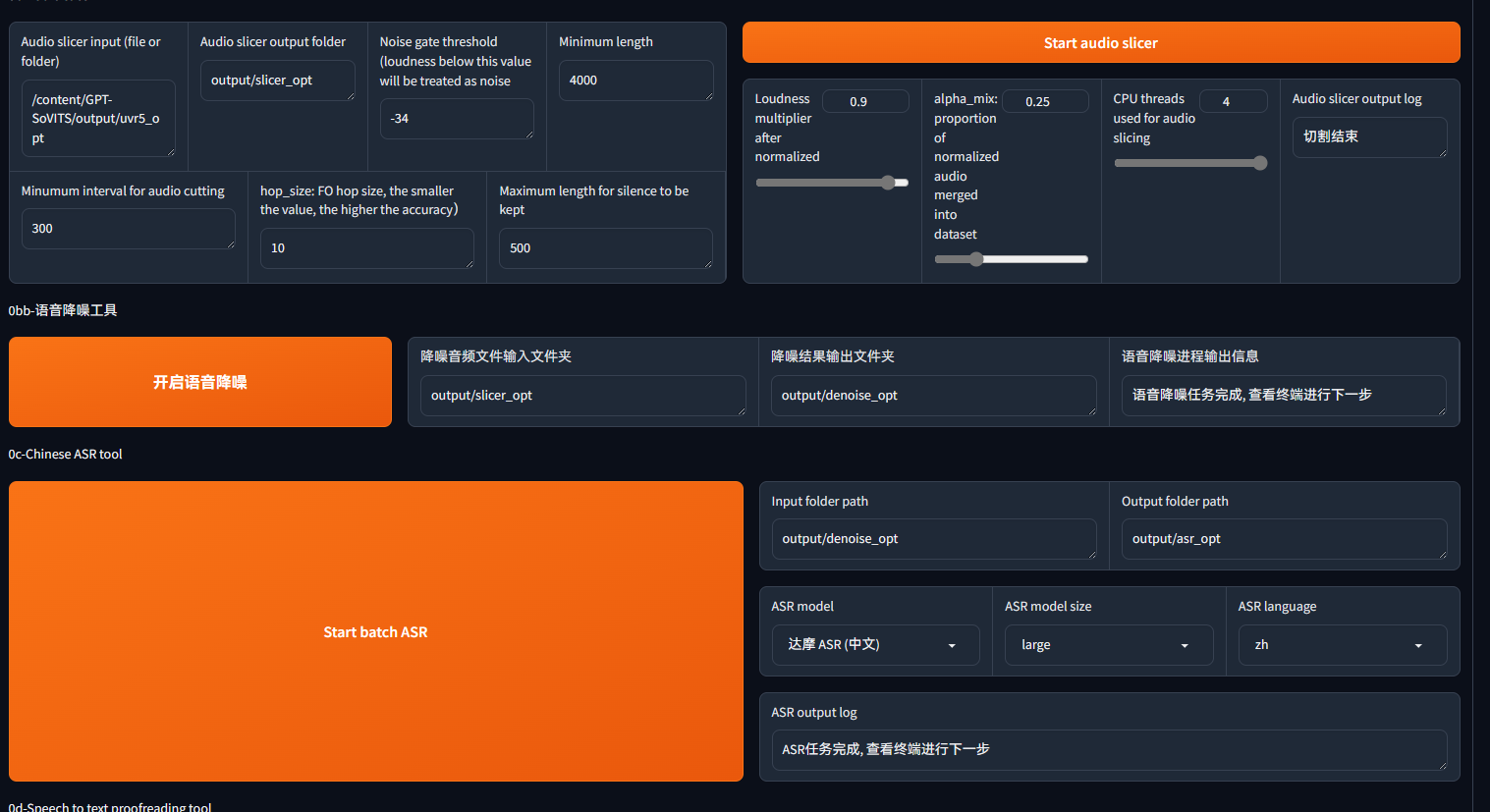
Task: Click the Noise gate threshold field
Action: [456, 119]
